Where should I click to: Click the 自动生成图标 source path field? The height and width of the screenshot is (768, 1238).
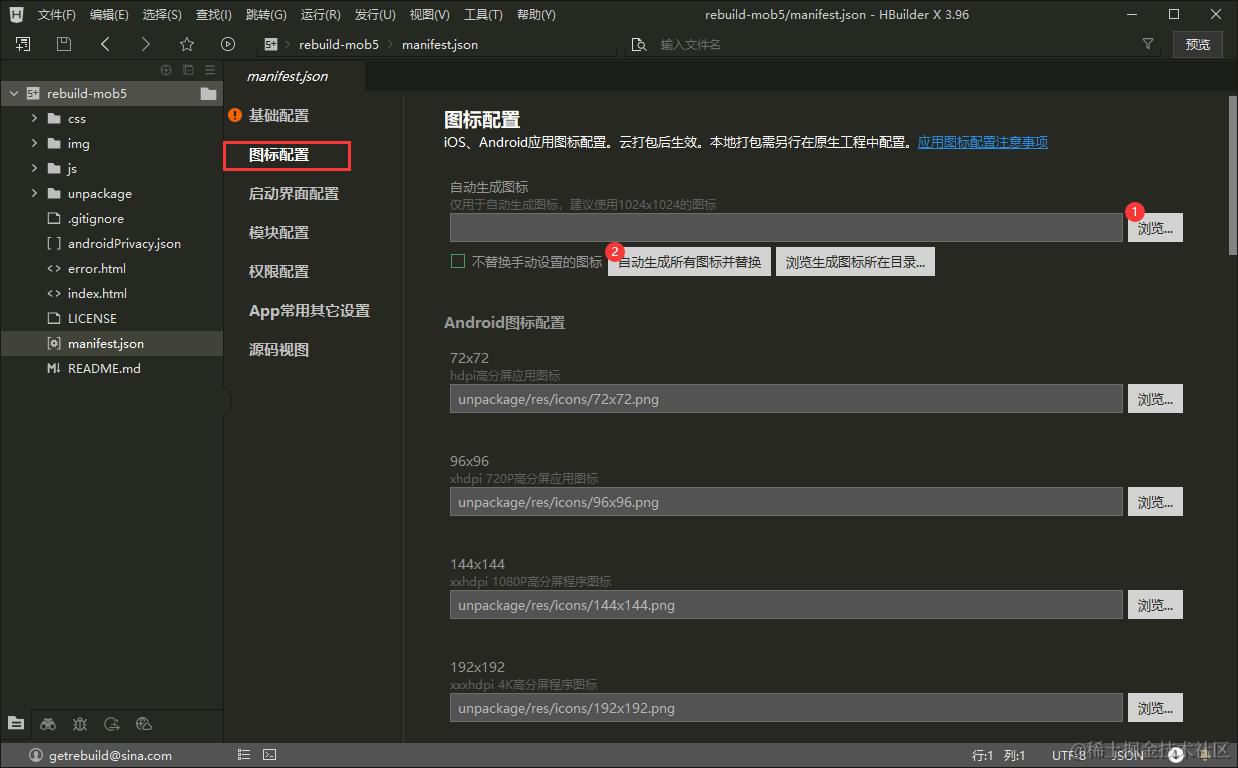[x=786, y=228]
